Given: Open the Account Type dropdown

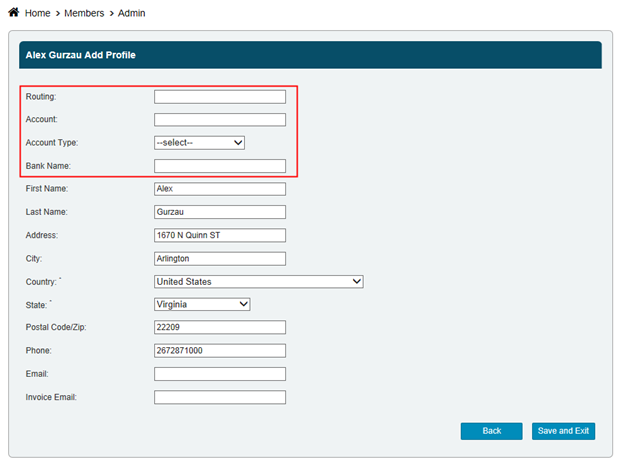Looking at the screenshot, I should [200, 143].
